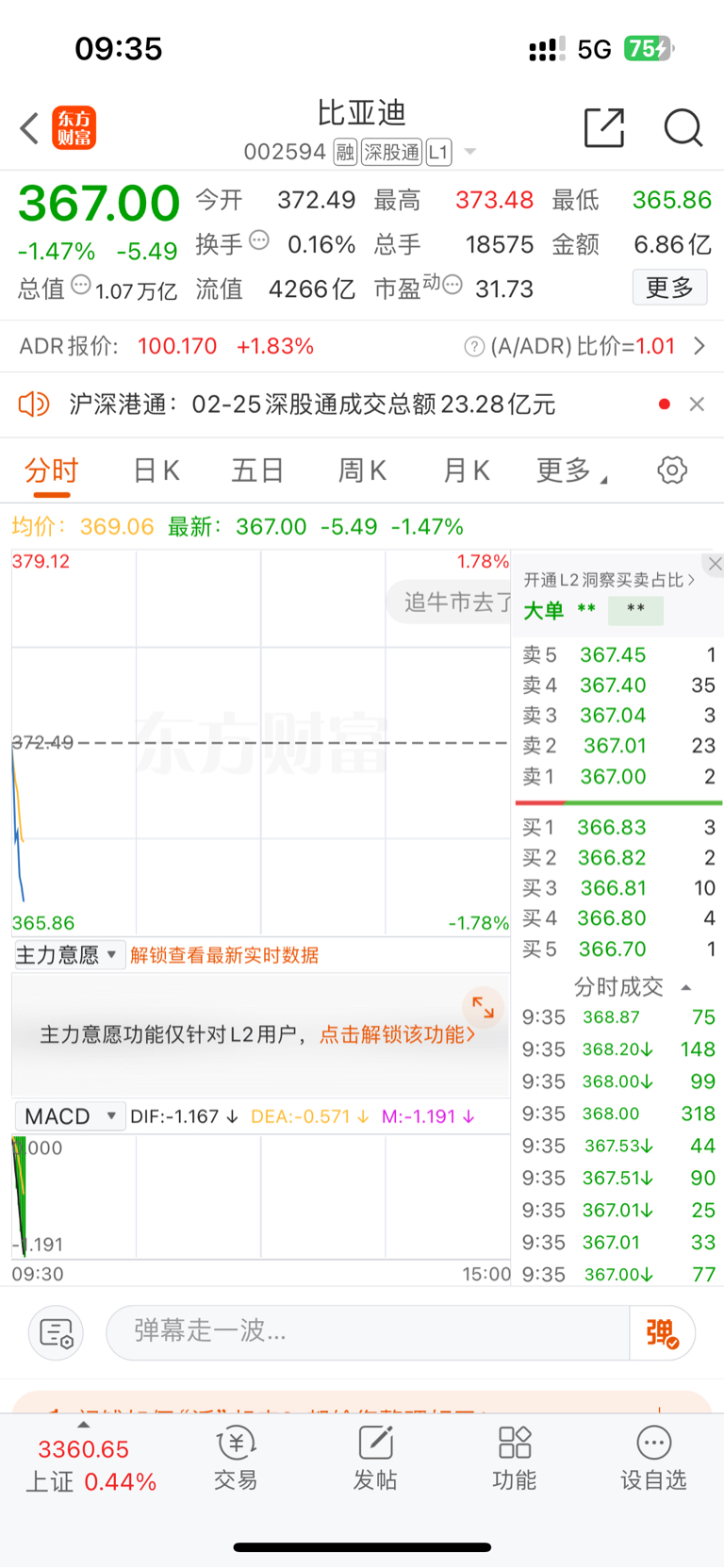Open the 东方财富 logo icon
The image size is (724, 1568).
click(x=74, y=128)
